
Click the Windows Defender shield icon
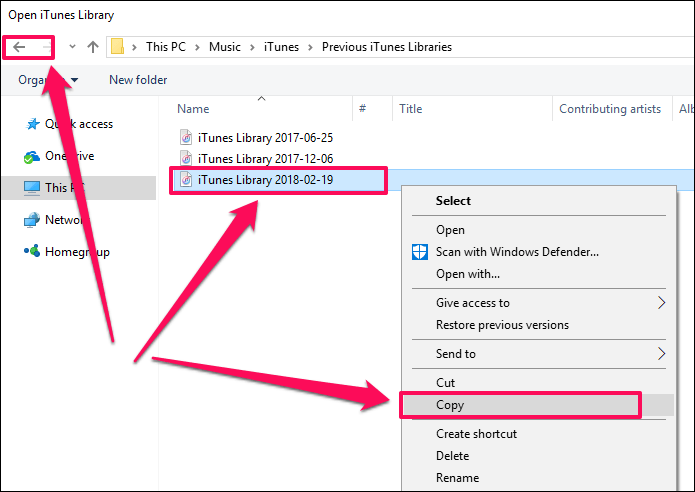[420, 252]
